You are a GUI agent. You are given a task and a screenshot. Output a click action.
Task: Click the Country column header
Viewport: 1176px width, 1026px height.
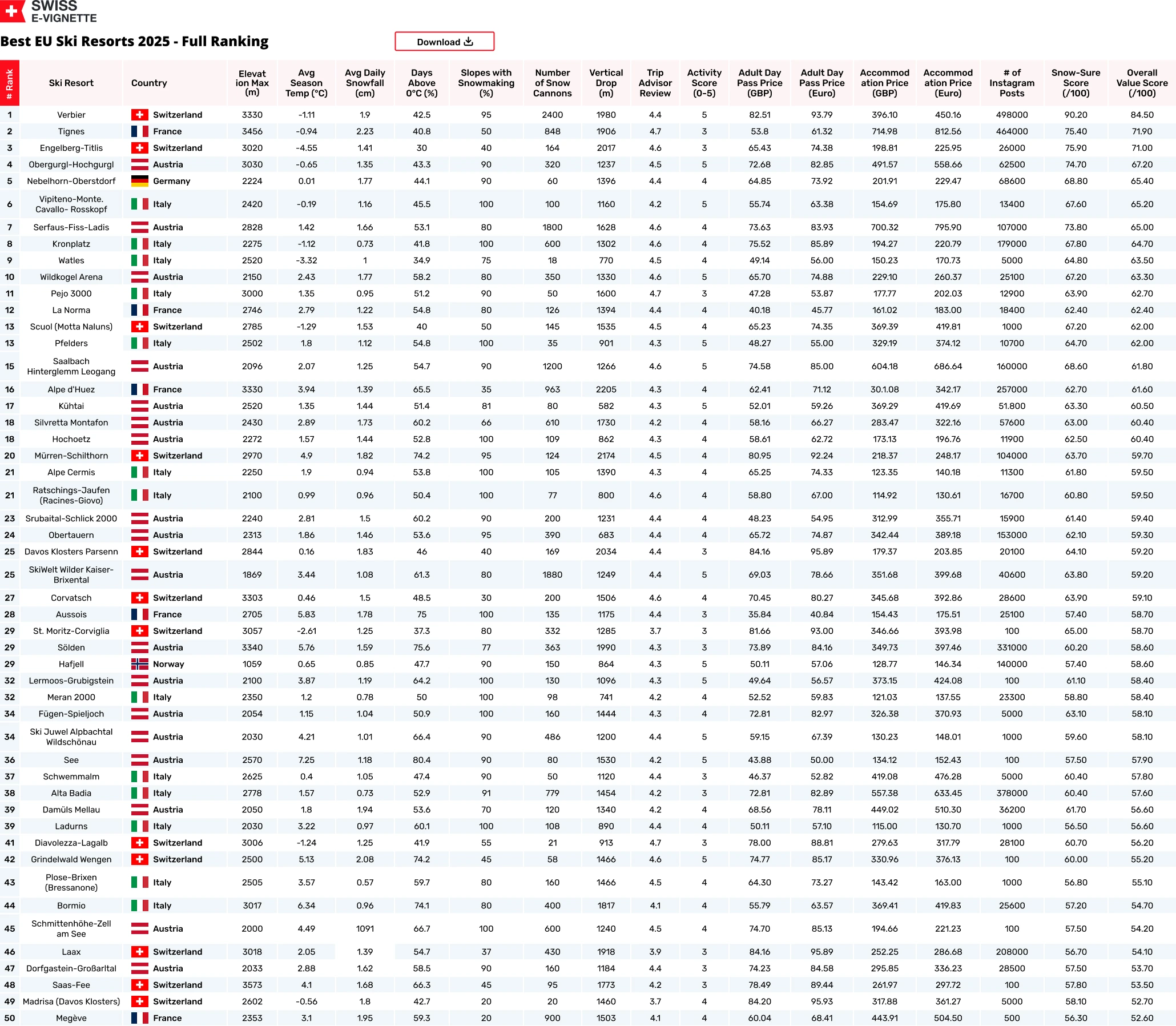tap(149, 82)
